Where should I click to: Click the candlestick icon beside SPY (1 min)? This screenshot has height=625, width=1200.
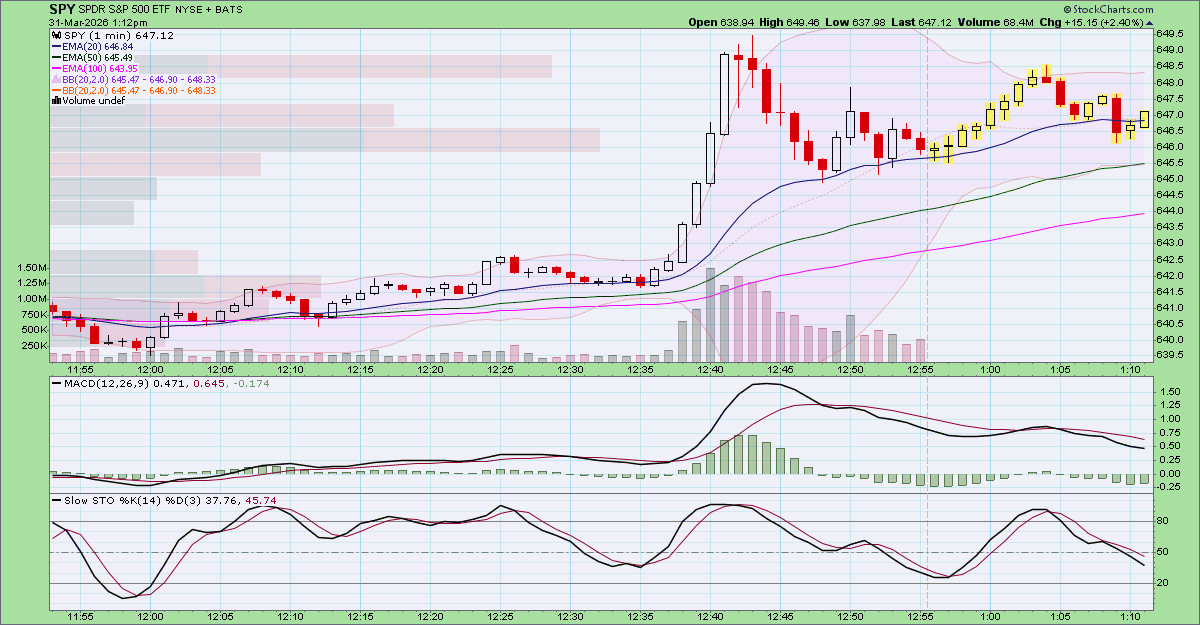pos(56,35)
